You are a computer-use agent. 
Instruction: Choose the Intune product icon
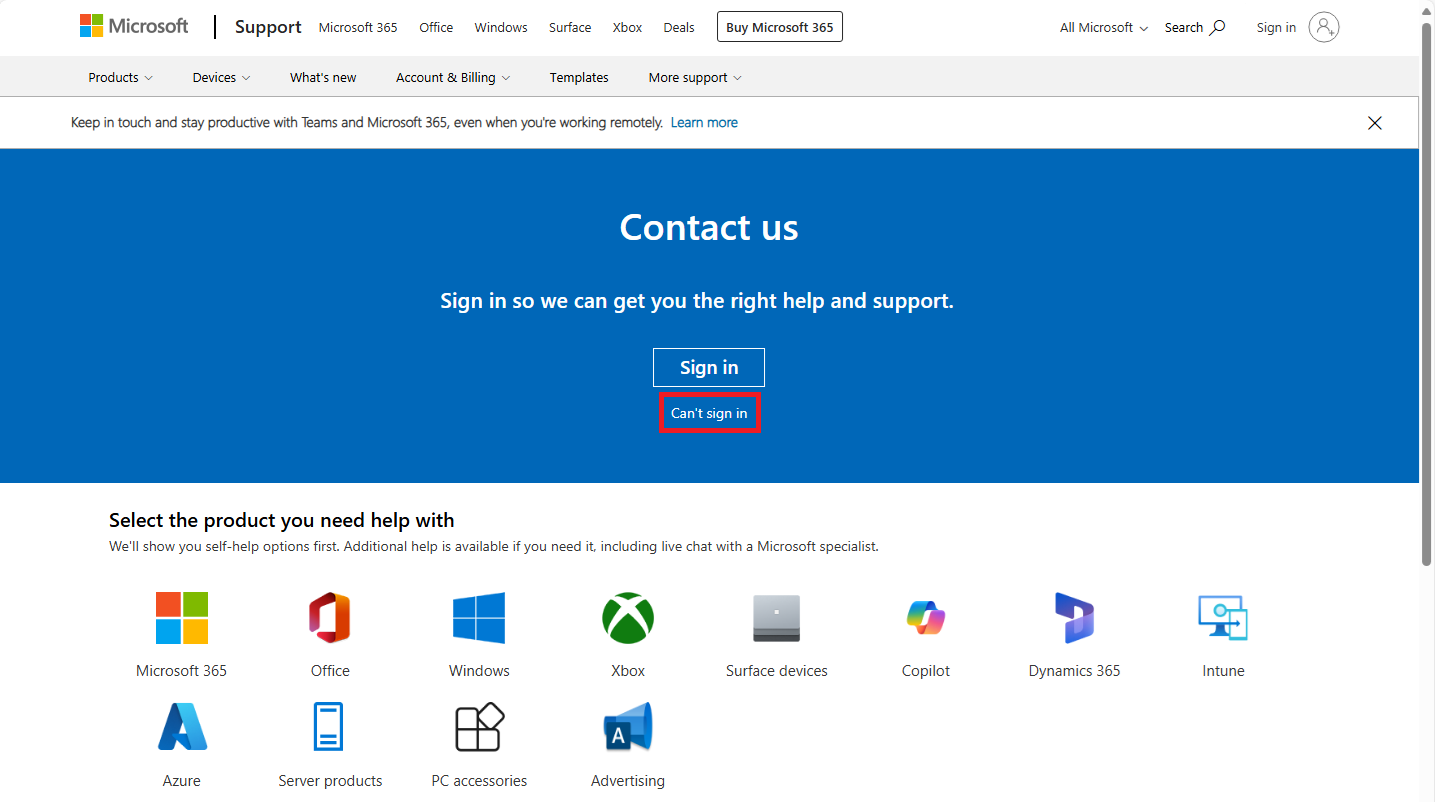(1223, 618)
